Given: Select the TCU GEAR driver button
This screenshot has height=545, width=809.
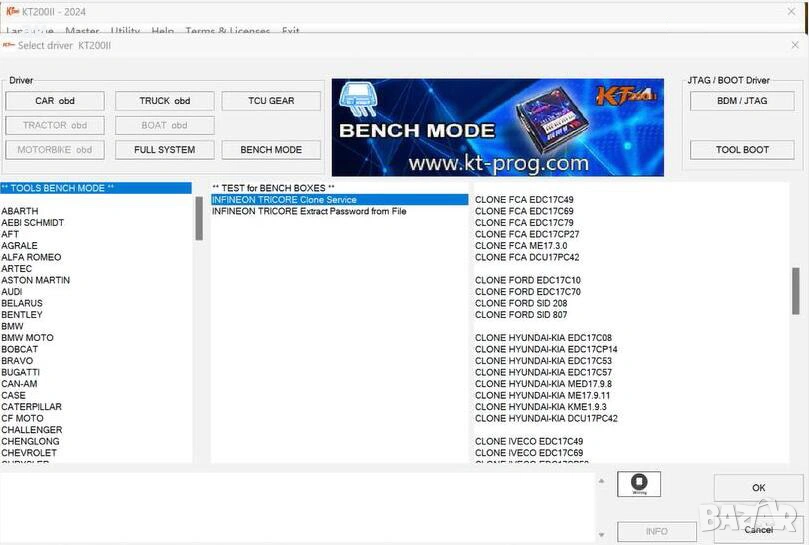Looking at the screenshot, I should [x=271, y=101].
